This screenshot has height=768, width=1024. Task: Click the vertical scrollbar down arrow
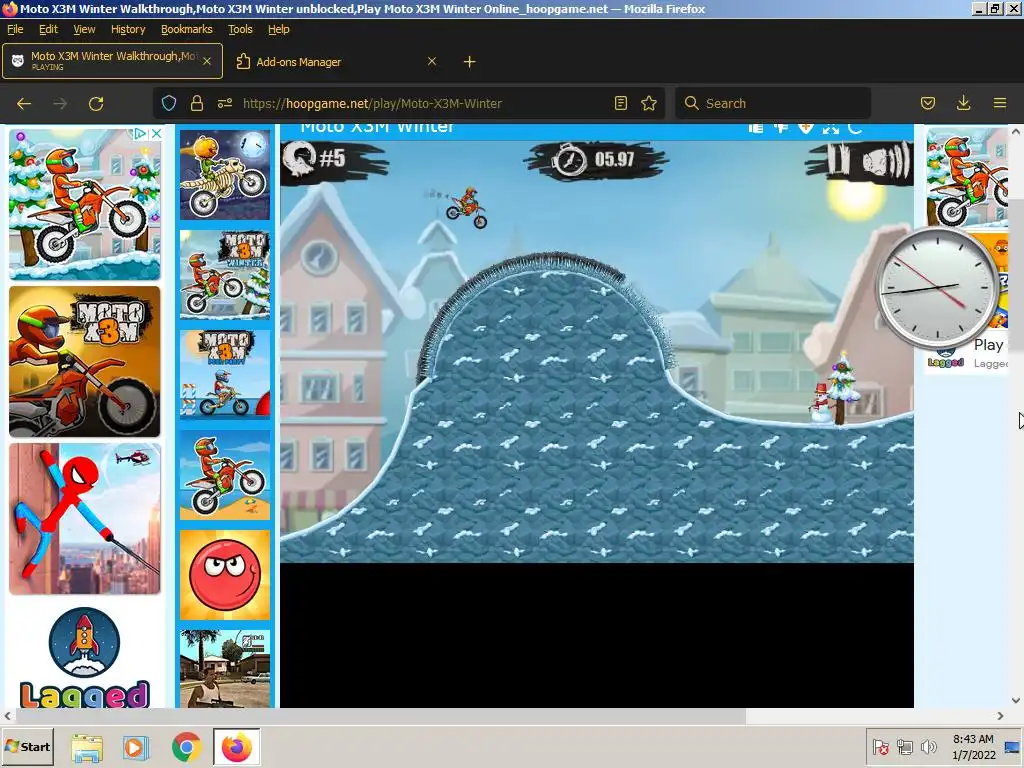tap(1016, 700)
